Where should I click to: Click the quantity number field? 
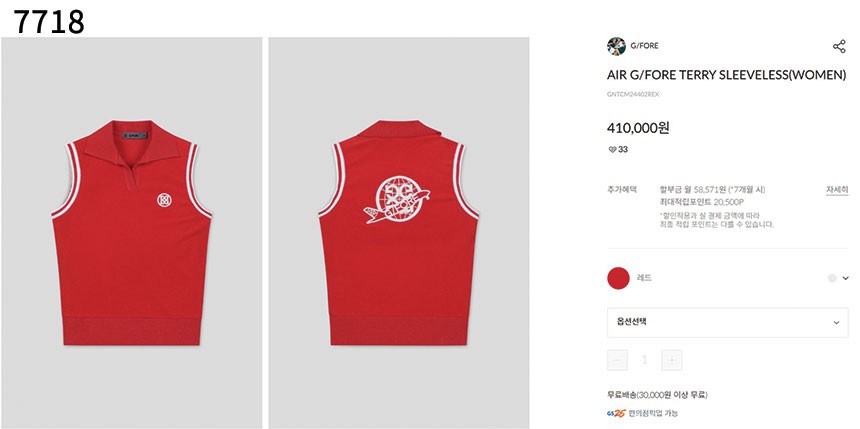pos(644,360)
